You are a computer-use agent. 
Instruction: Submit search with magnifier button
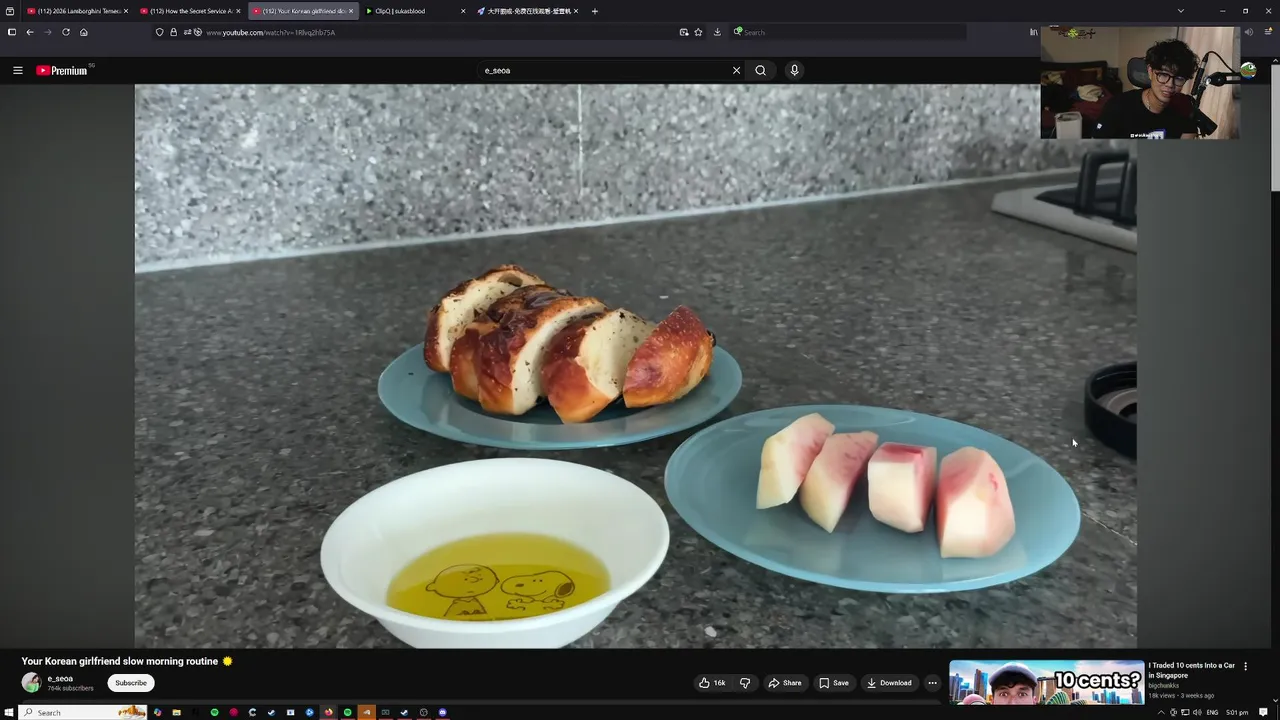[x=760, y=70]
